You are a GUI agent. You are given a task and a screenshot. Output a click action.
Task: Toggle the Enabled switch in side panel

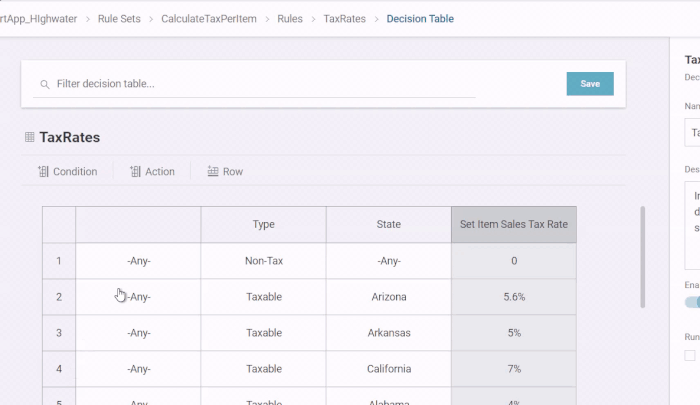(691, 302)
